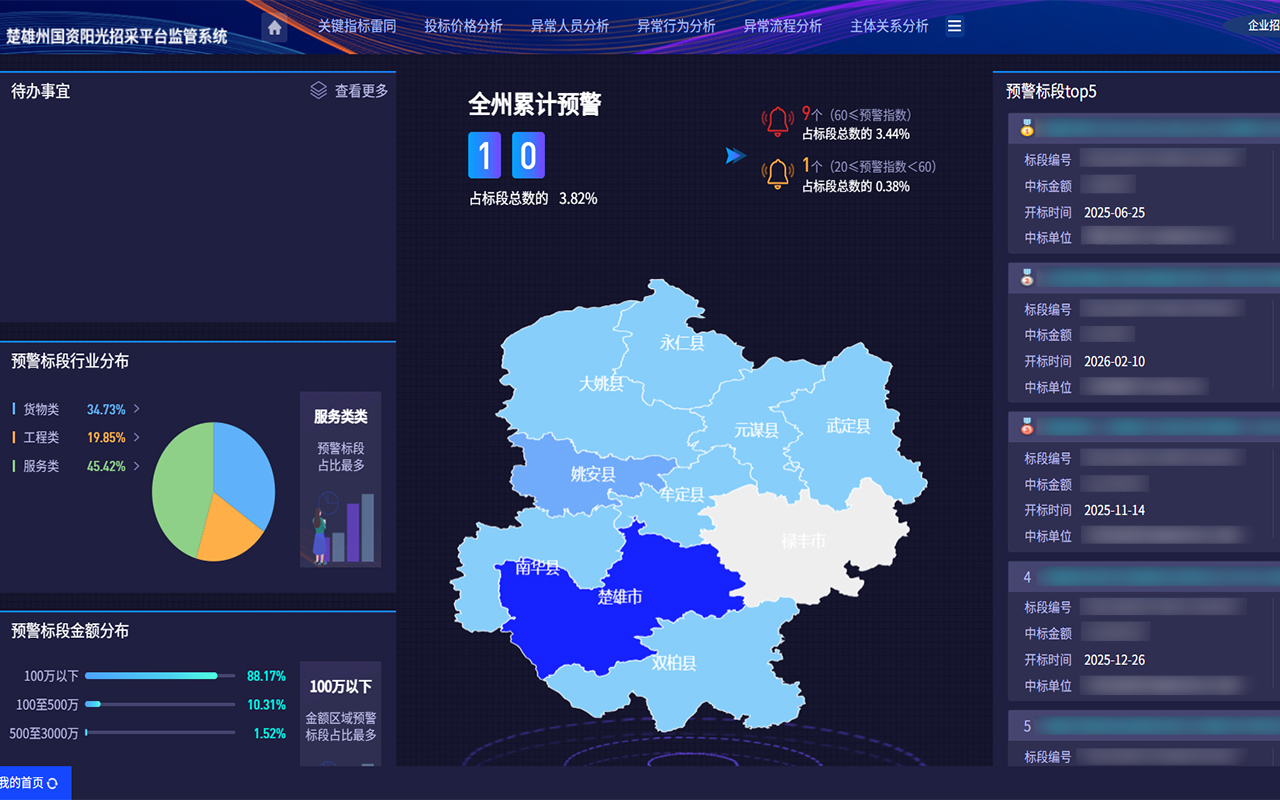
Task: Click the digit 1 counter tile
Action: coord(485,155)
